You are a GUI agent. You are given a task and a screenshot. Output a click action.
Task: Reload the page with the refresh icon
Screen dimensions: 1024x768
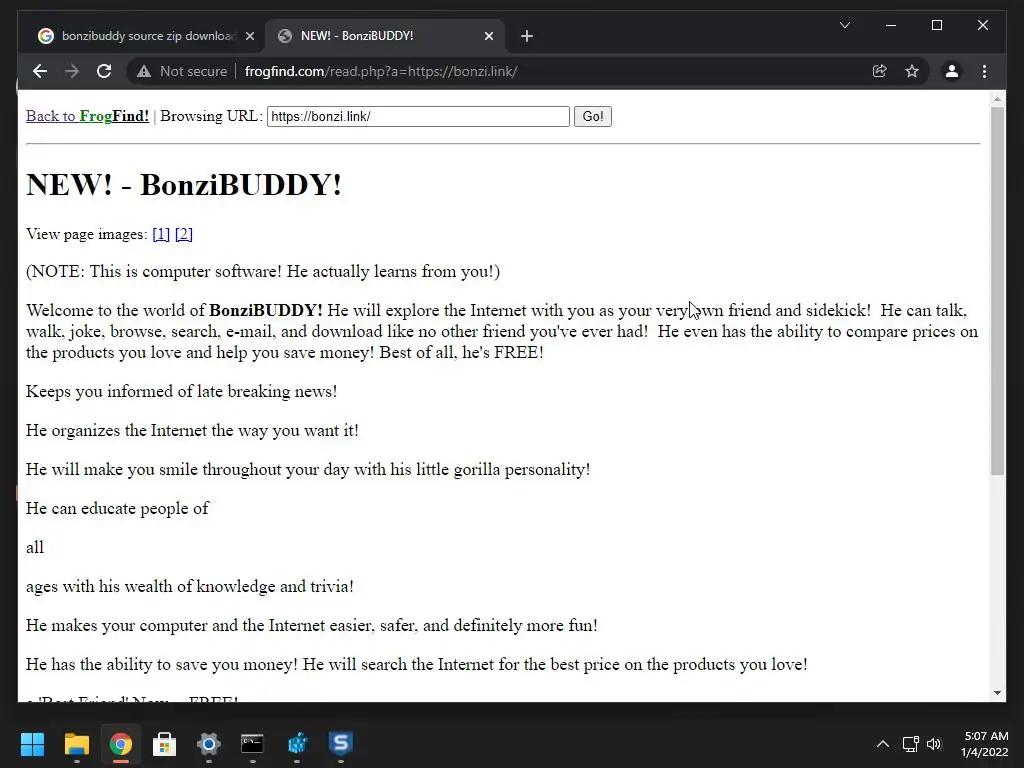point(104,71)
